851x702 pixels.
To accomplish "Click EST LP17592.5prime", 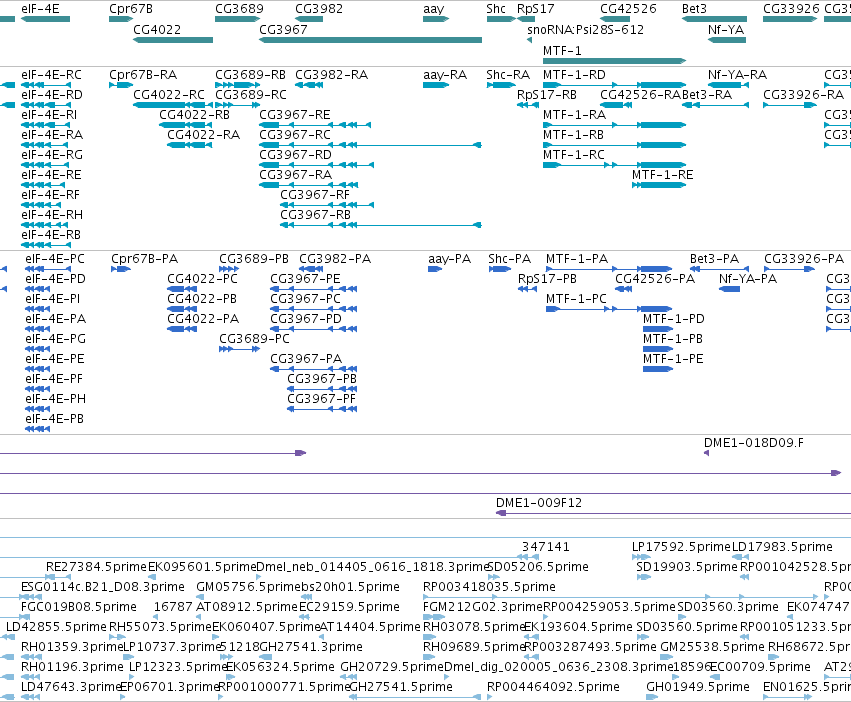I will tap(682, 547).
